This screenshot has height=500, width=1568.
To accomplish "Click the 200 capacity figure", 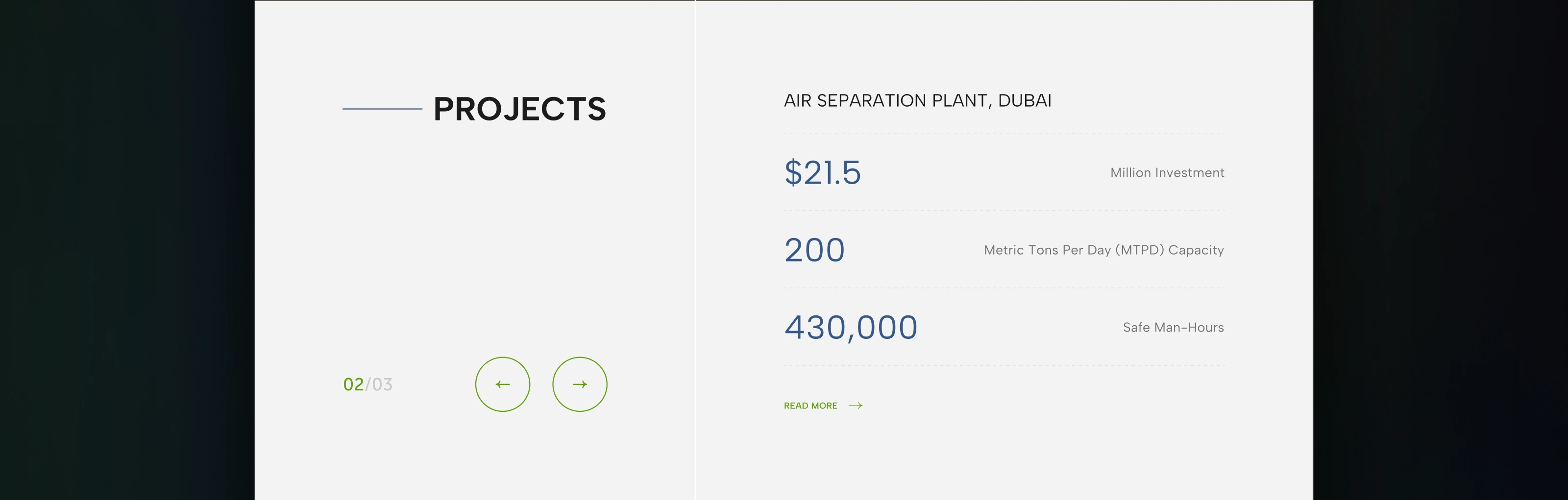I will (814, 249).
